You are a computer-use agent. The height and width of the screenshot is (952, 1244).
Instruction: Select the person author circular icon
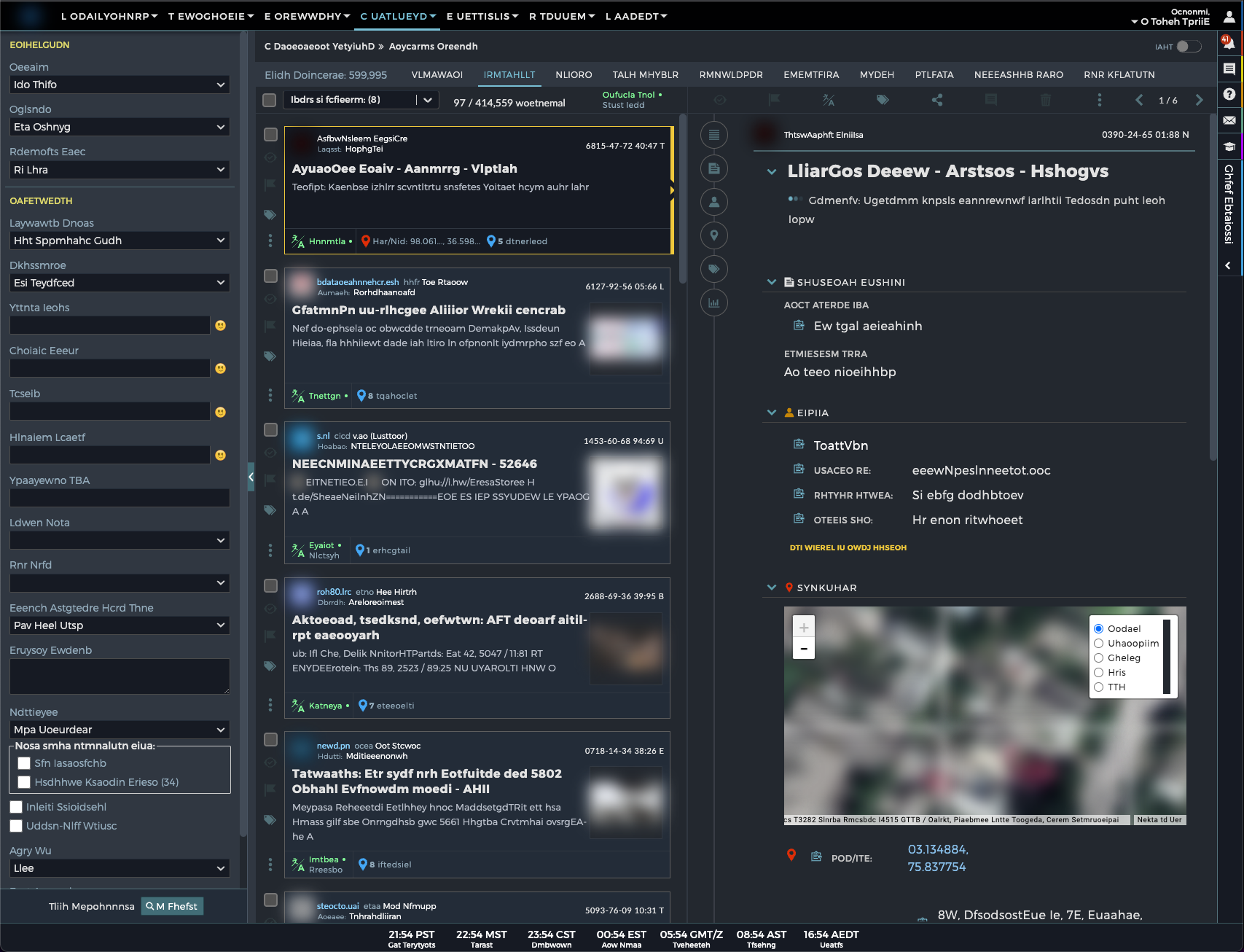pos(714,202)
